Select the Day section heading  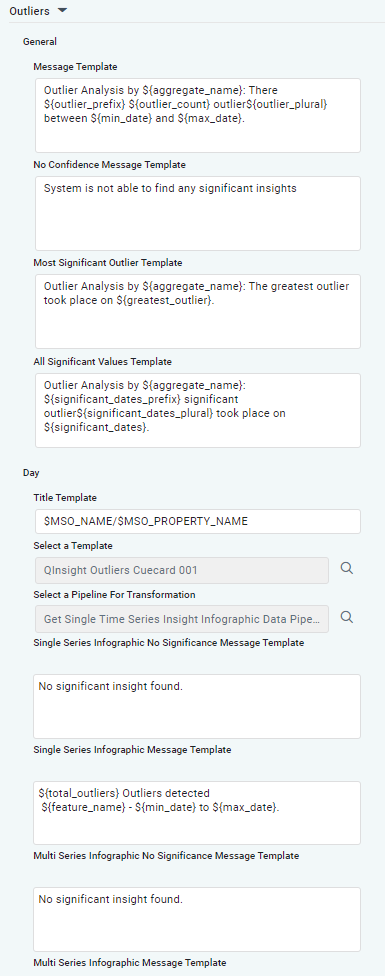point(31,472)
